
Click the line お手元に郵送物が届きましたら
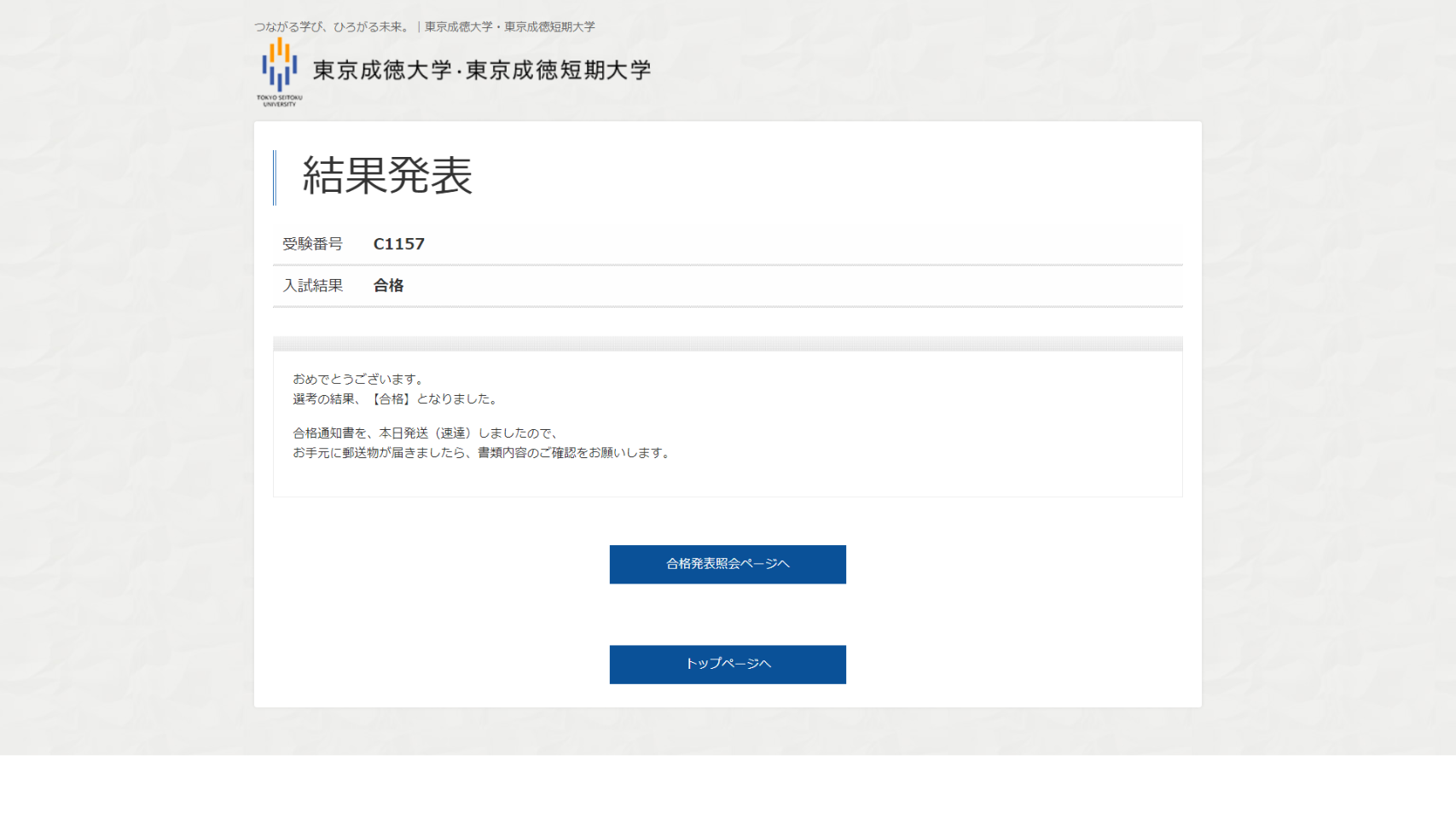[483, 453]
